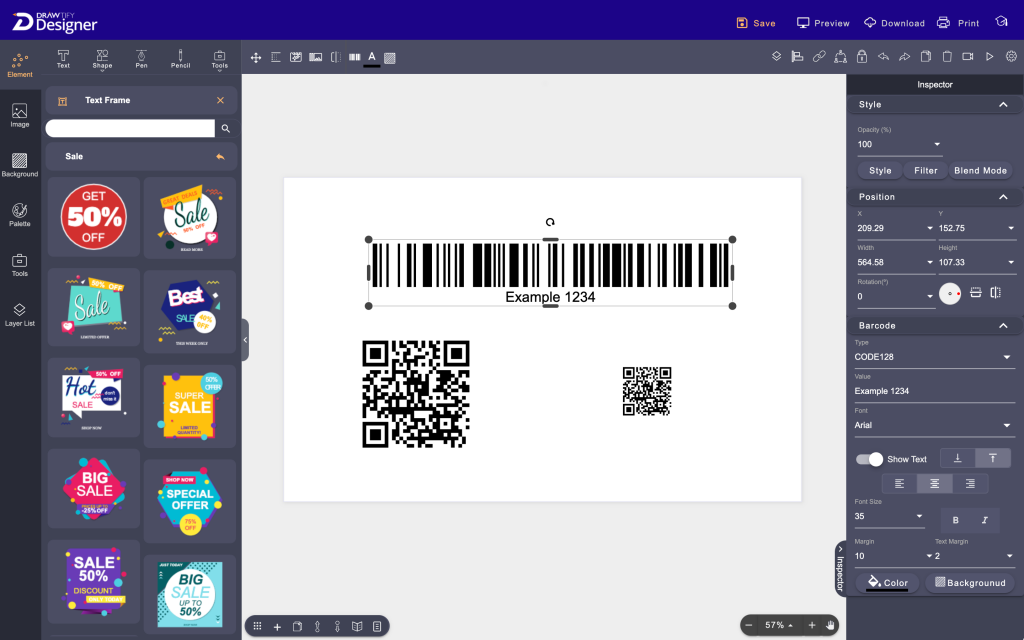The width and height of the screenshot is (1024, 640).
Task: Undo the last action
Action: 881,56
